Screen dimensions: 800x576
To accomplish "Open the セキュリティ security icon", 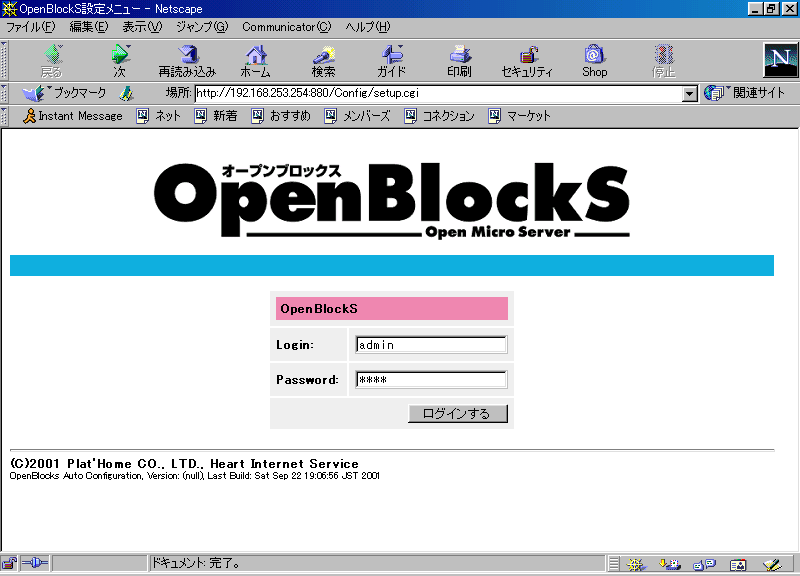I will 527,60.
